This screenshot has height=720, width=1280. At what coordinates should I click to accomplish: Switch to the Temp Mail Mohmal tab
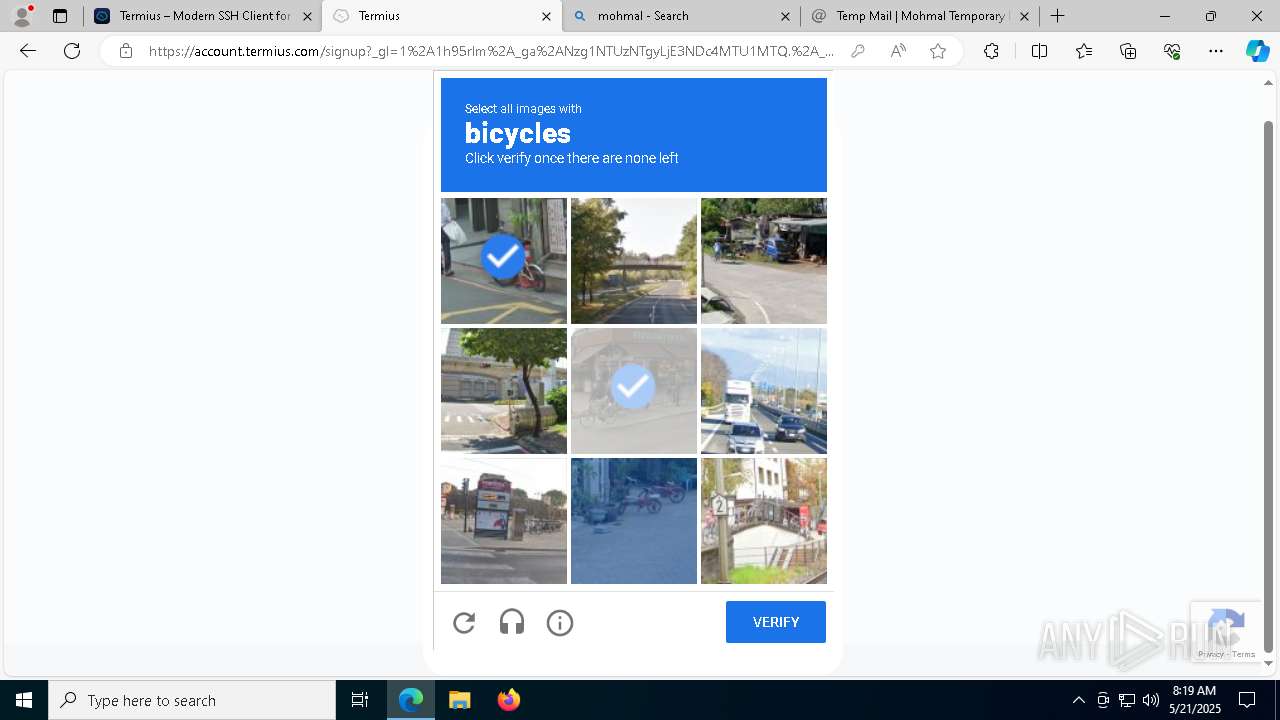pos(919,16)
